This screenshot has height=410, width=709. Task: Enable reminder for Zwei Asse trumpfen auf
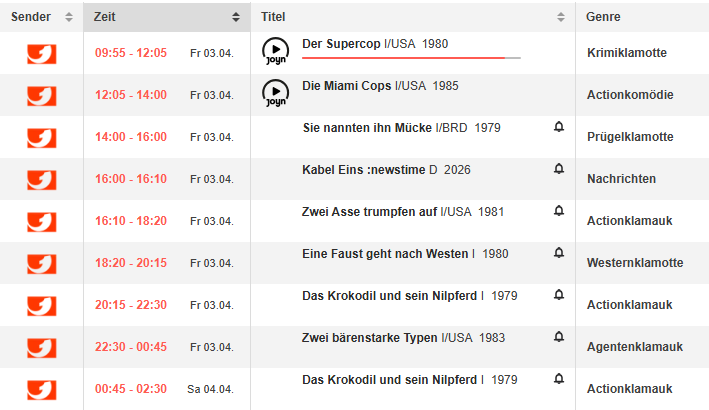[559, 211]
